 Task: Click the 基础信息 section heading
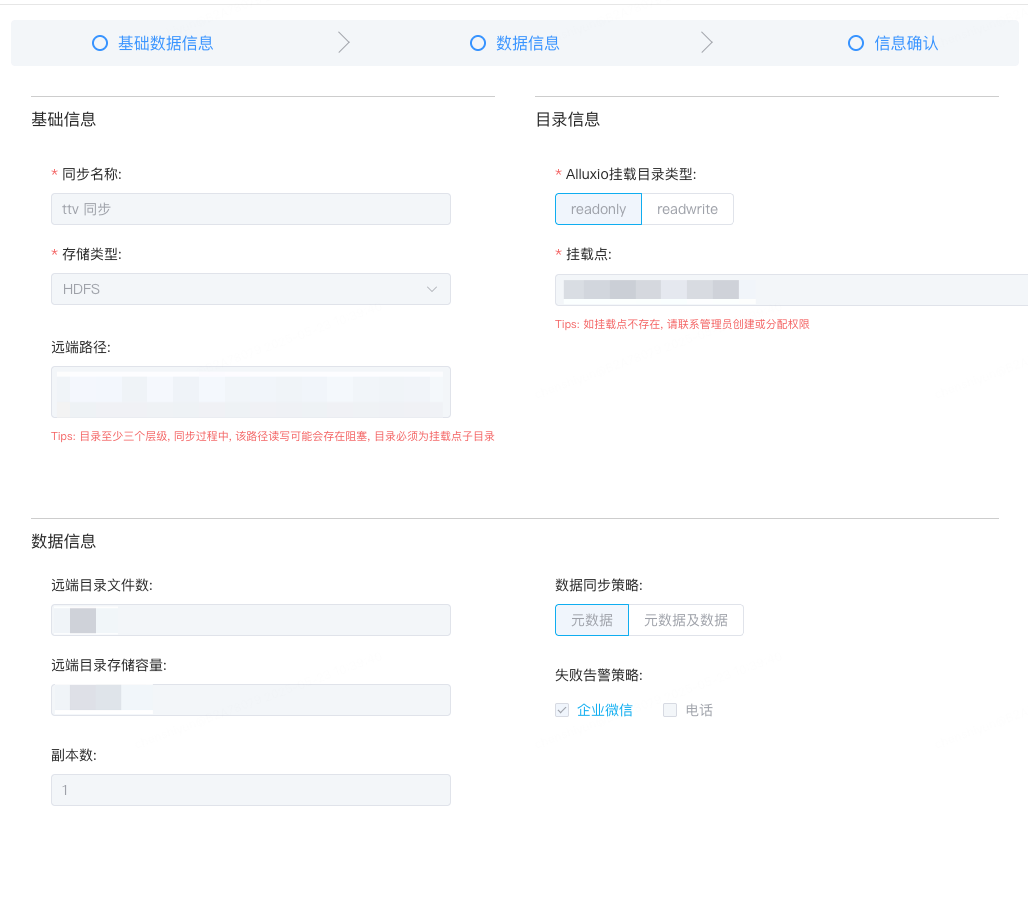pyautogui.click(x=64, y=119)
